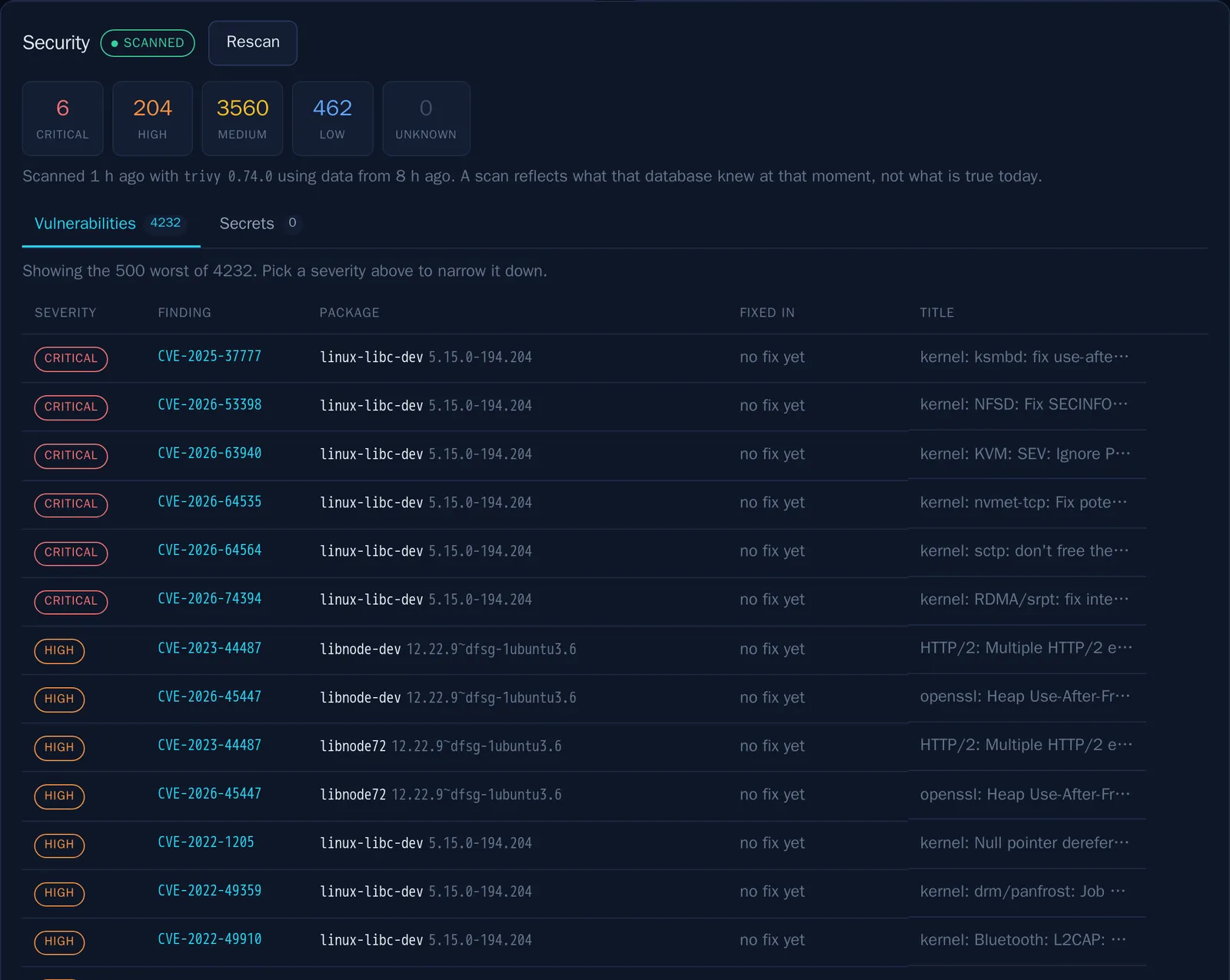Open the CVE-2022-49910 finding link
The width and height of the screenshot is (1230, 980).
pyautogui.click(x=209, y=938)
